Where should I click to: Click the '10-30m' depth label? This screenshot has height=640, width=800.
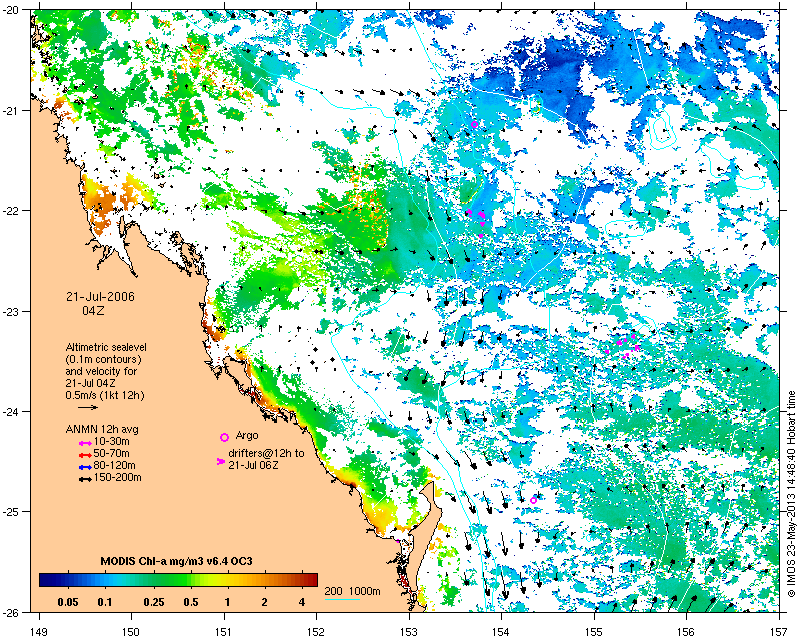click(x=111, y=441)
